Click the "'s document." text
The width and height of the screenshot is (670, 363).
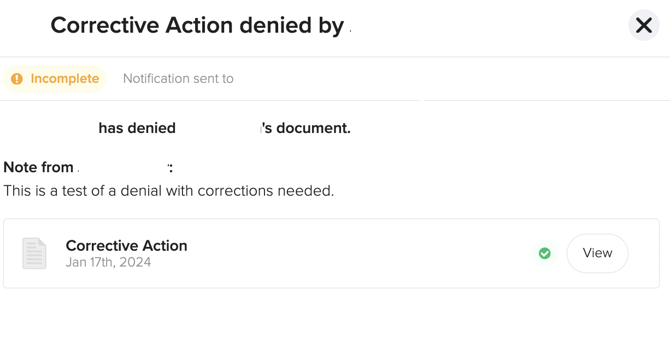(306, 128)
